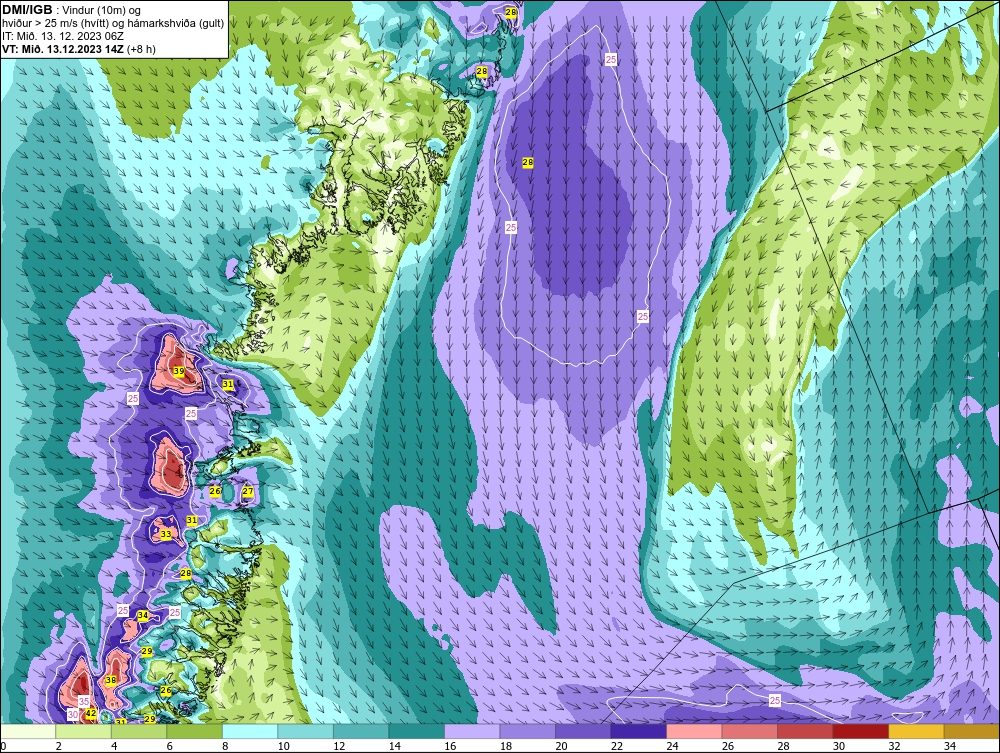Click the 26–28 m/s salmon swatch
Screen dimensions: 1000x753
pos(749,731)
